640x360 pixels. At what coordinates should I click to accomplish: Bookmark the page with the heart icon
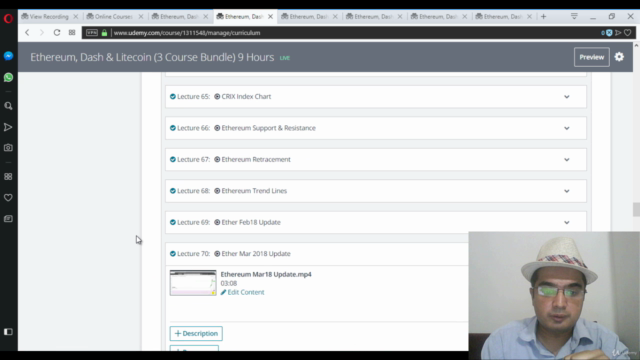(x=628, y=33)
